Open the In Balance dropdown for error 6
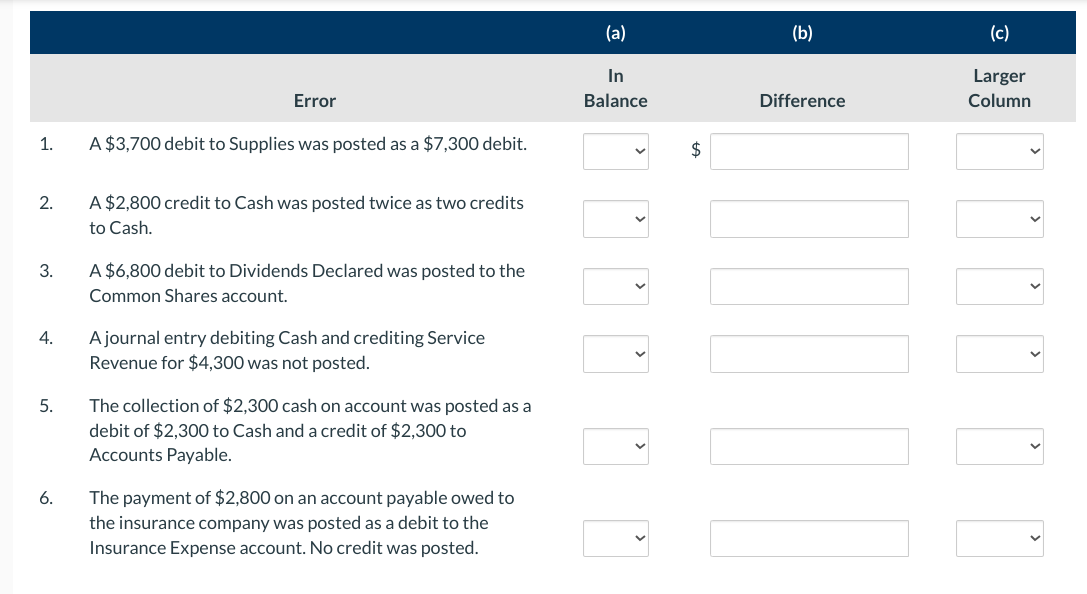This screenshot has height=594, width=1087. coord(615,538)
